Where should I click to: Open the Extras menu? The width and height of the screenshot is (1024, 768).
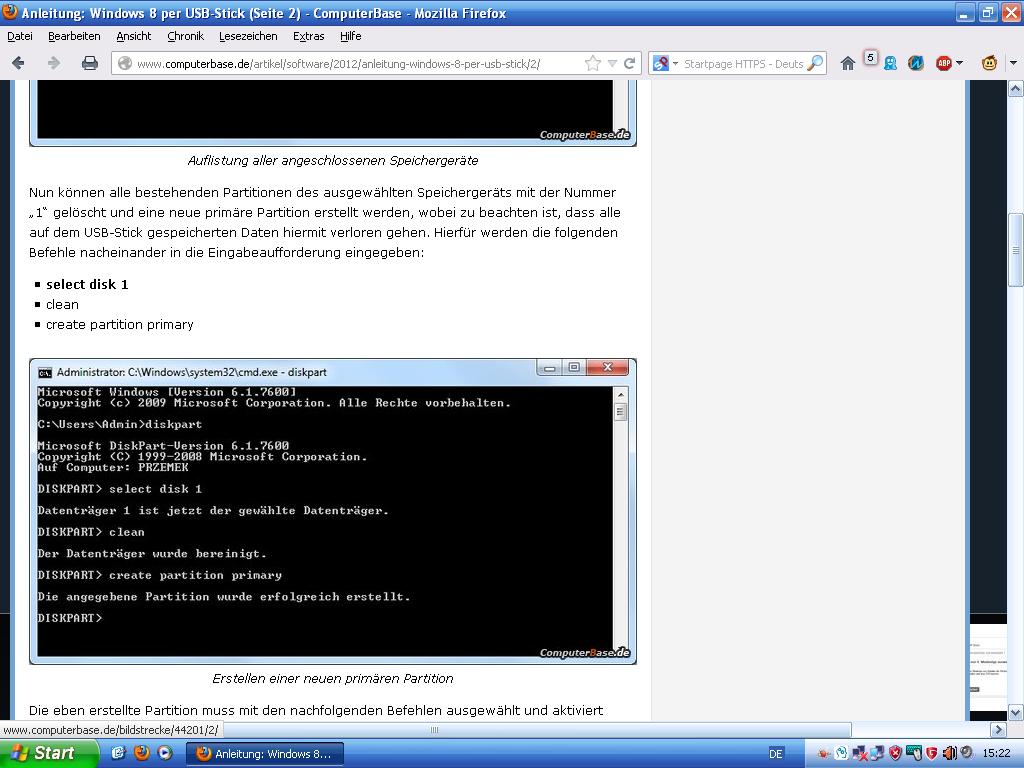click(x=308, y=36)
